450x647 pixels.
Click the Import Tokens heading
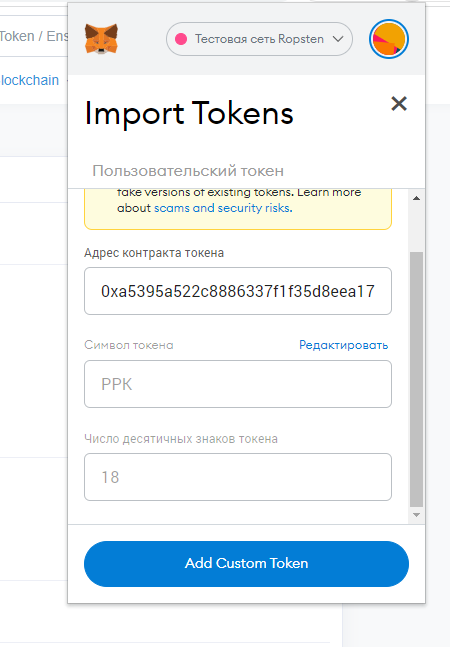click(189, 113)
